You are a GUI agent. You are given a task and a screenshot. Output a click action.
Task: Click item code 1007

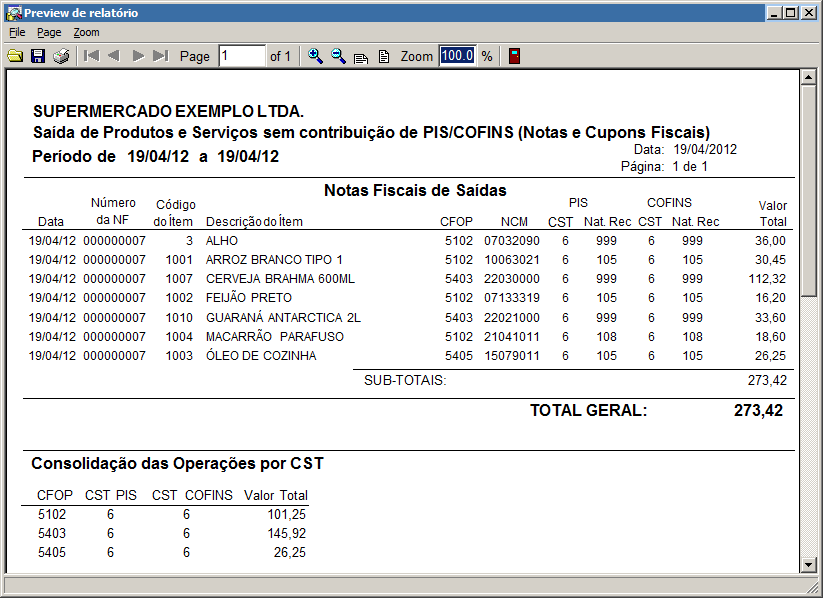(x=179, y=278)
